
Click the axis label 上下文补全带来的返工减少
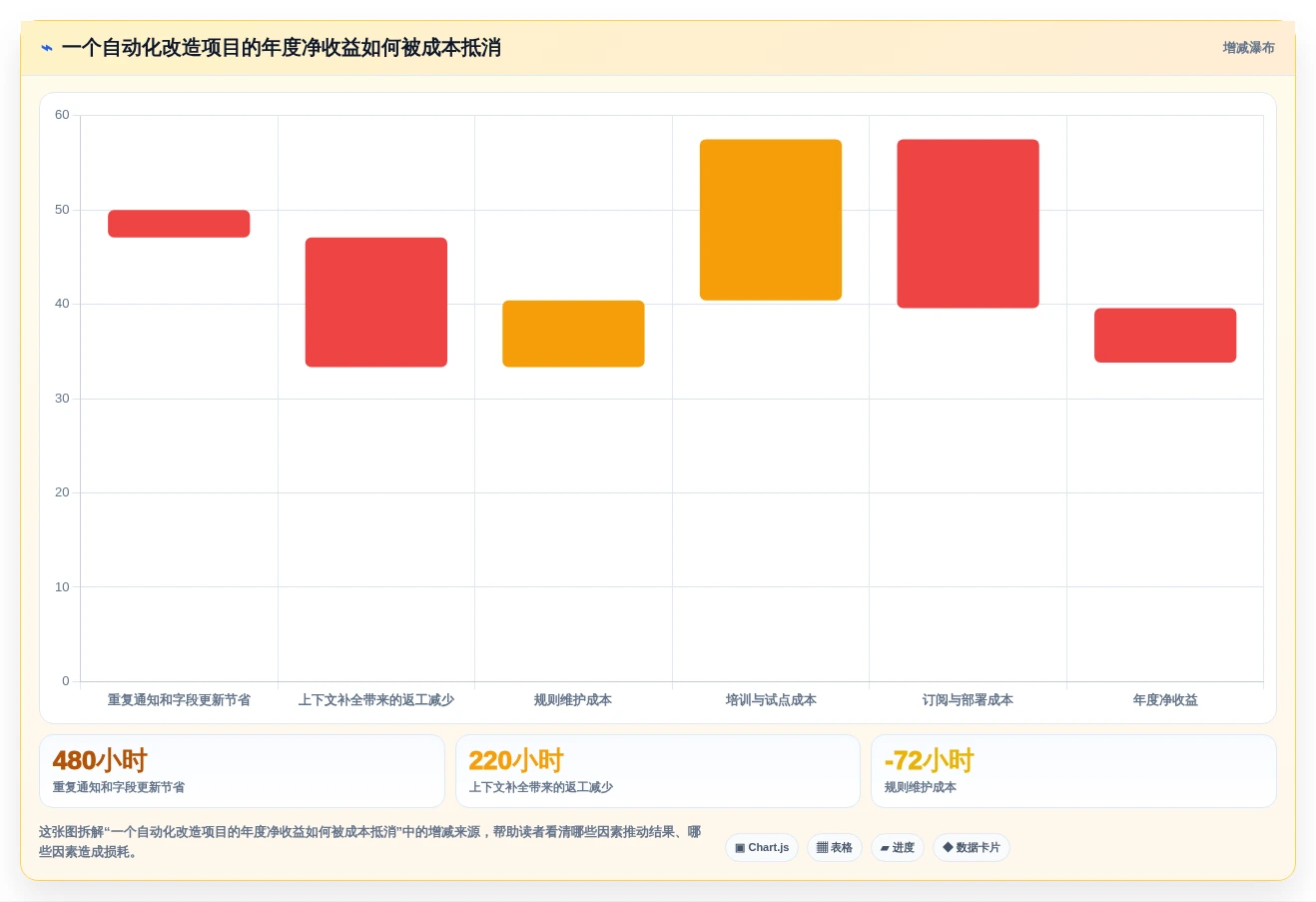click(x=376, y=700)
